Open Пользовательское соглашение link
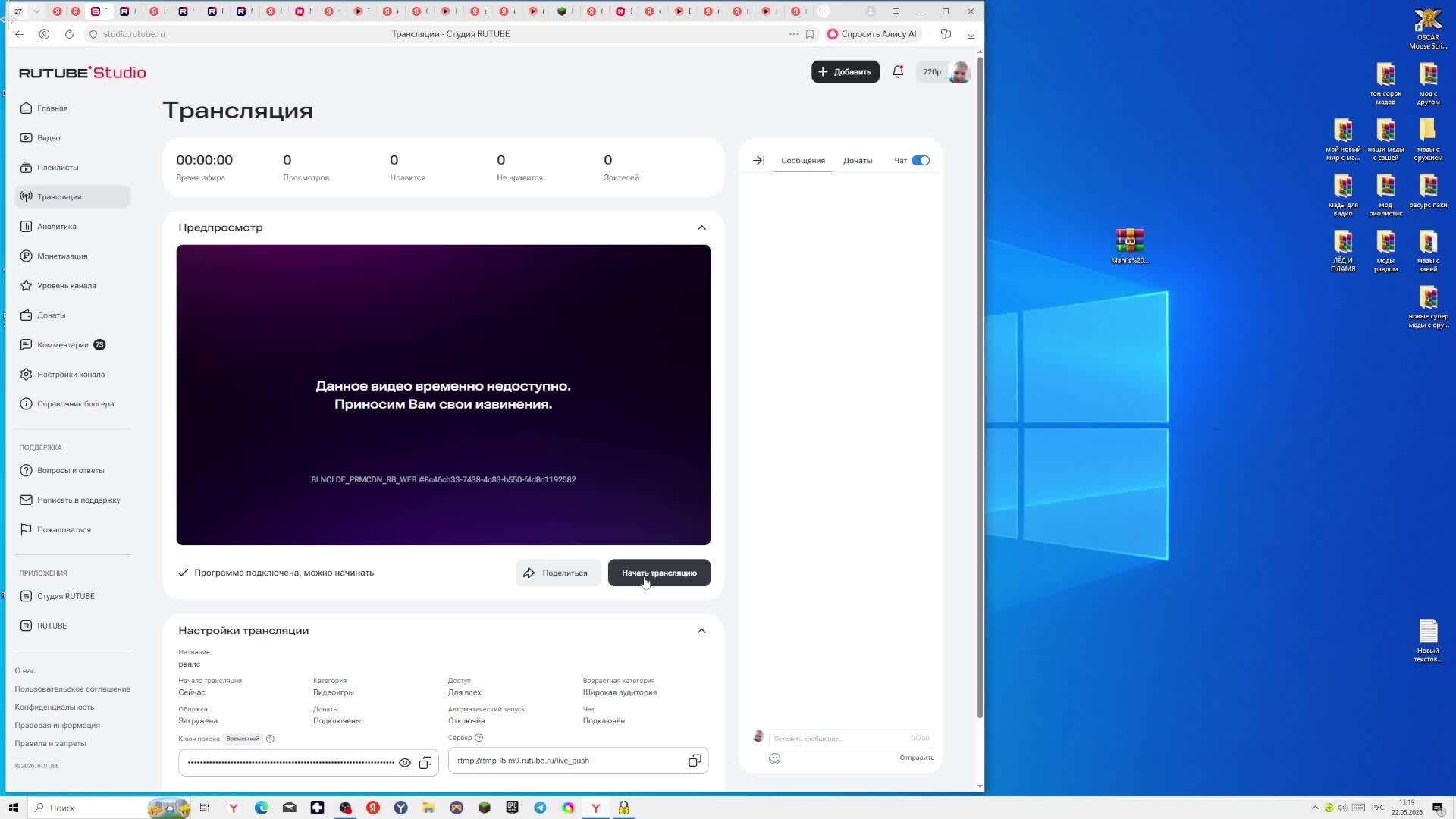The width and height of the screenshot is (1456, 819). point(72,689)
